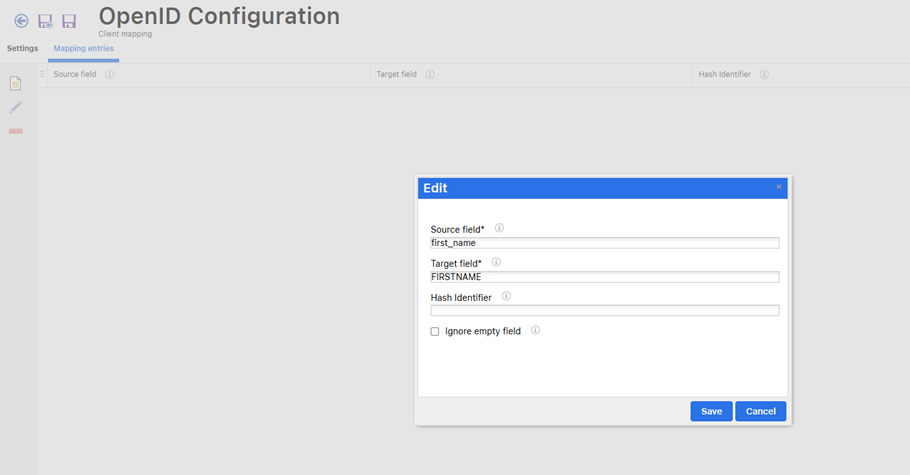Click the new entry document icon
The image size is (910, 475).
[x=15, y=83]
